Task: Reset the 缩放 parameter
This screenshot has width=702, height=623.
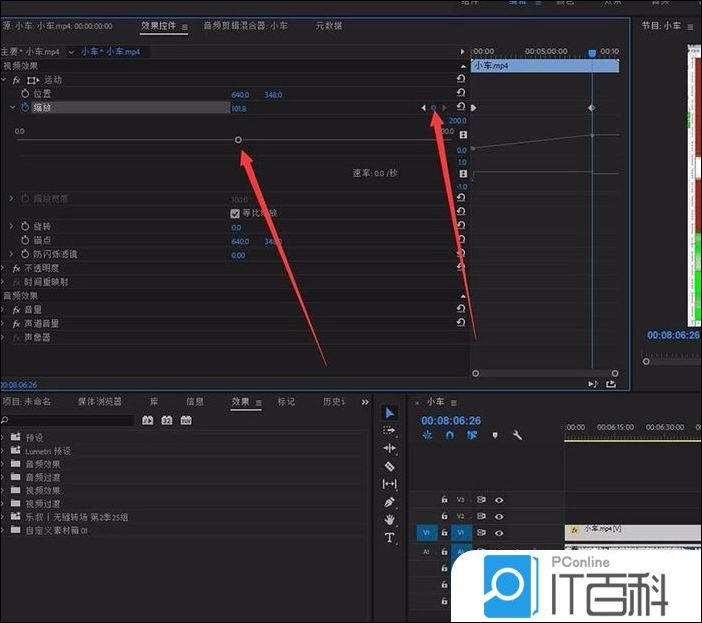Action: [x=461, y=107]
